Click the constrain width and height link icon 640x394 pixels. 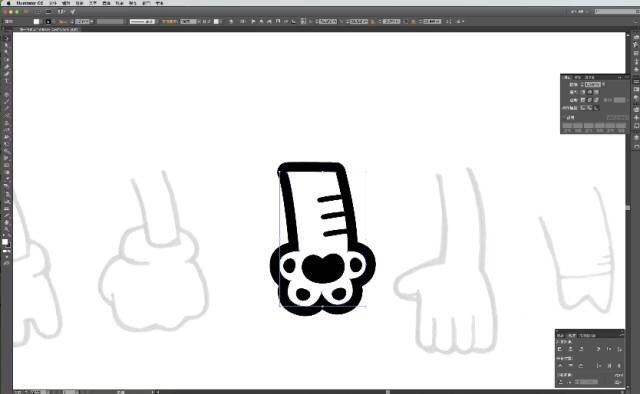(x=406, y=21)
